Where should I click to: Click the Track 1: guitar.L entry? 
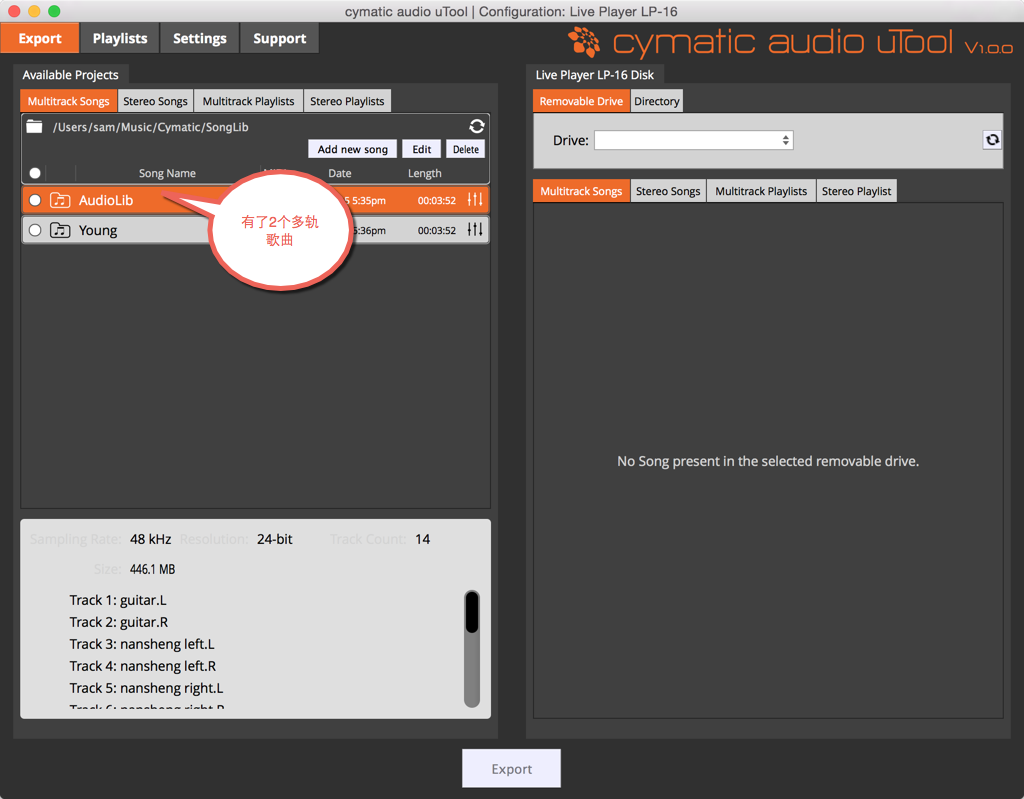coord(118,600)
